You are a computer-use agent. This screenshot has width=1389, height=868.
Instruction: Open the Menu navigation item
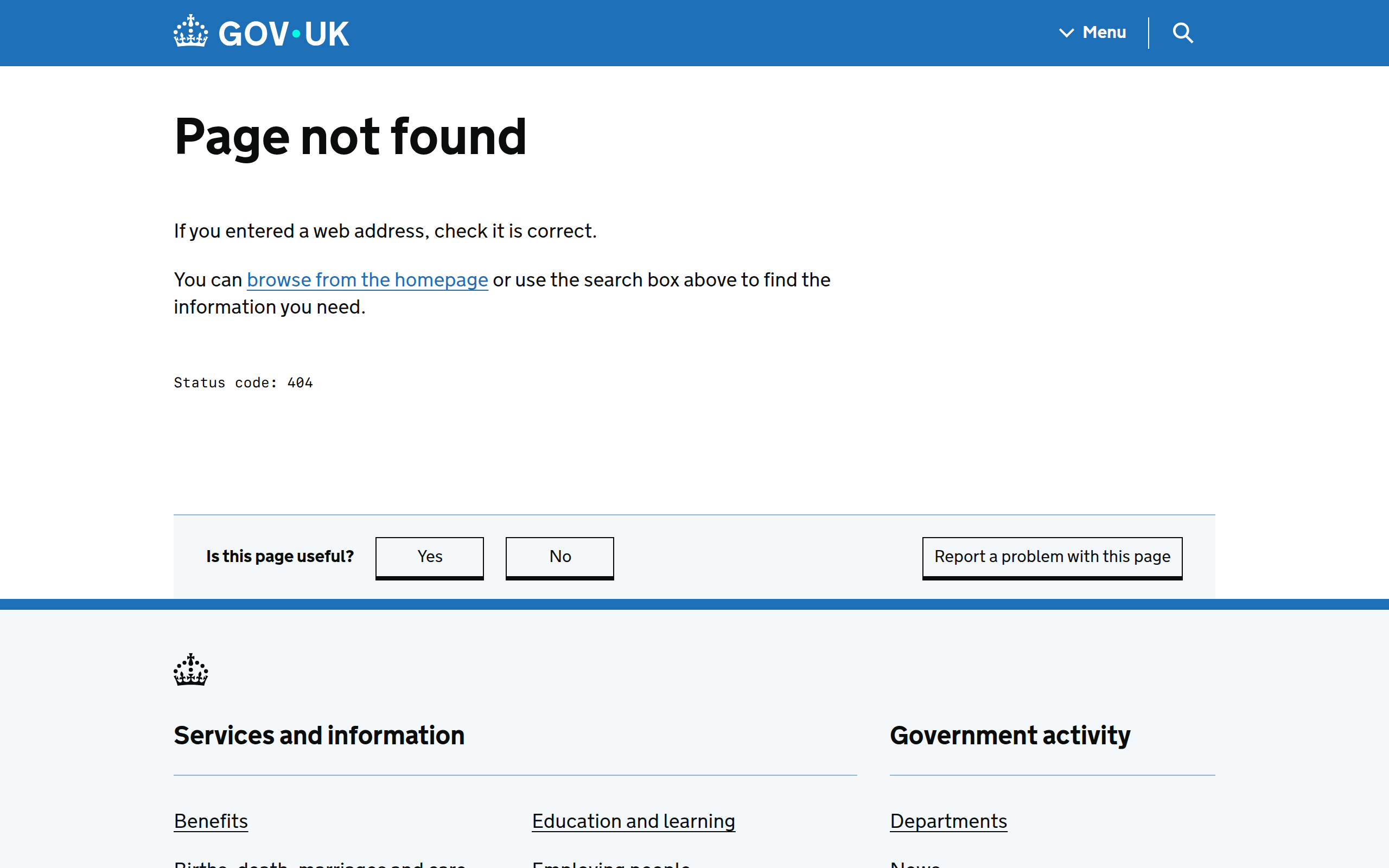(x=1104, y=32)
